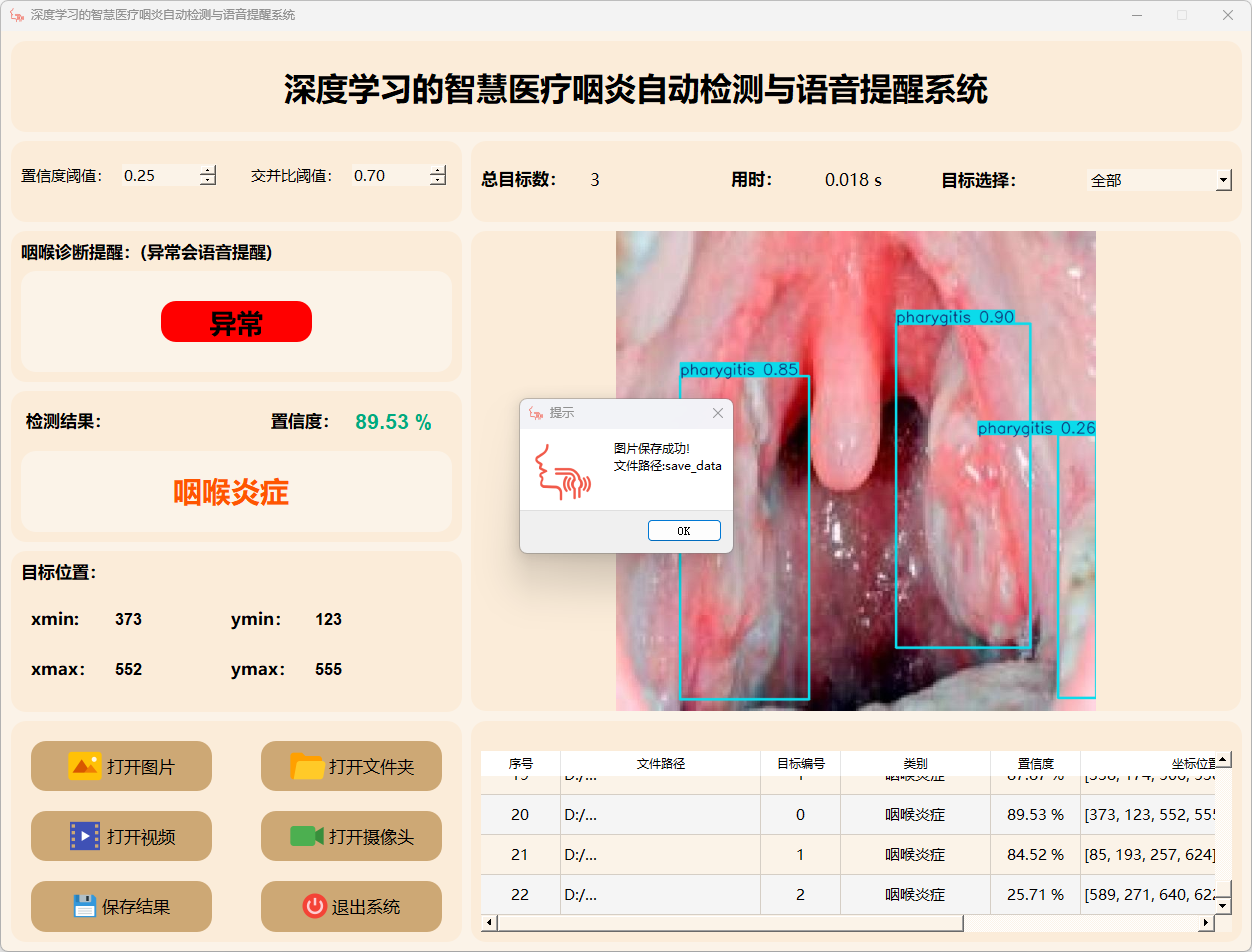
Task: Click the folder icon on 打开文件夹
Action: click(x=307, y=766)
